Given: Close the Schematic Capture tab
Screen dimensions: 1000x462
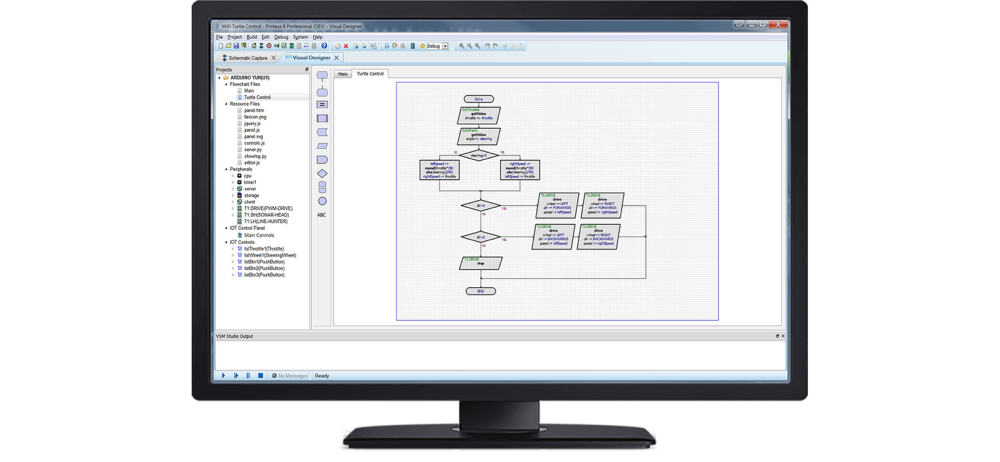Looking at the screenshot, I should 274,58.
